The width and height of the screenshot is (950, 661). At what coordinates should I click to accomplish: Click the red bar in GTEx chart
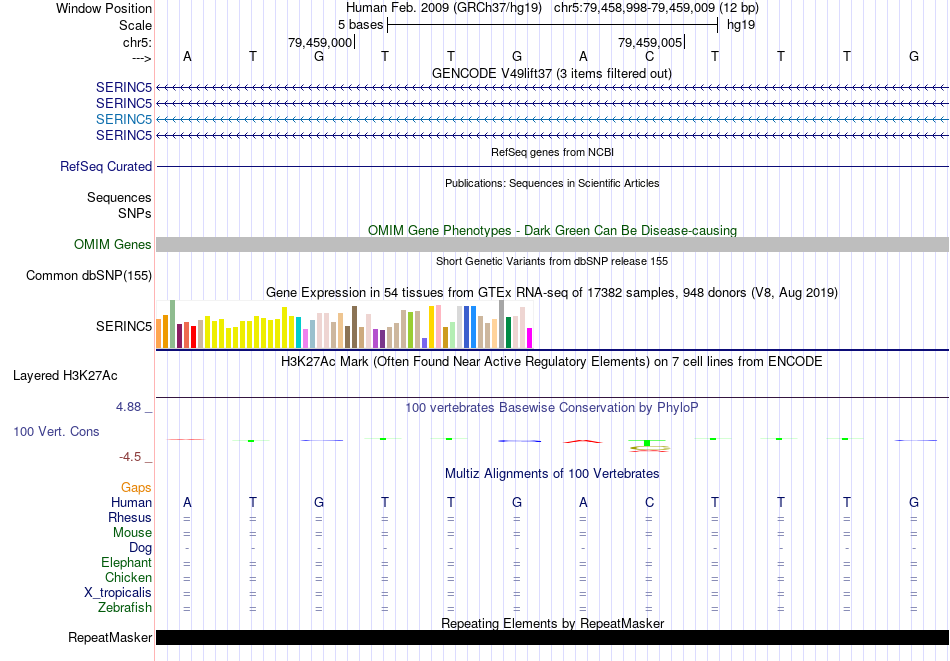point(193,337)
